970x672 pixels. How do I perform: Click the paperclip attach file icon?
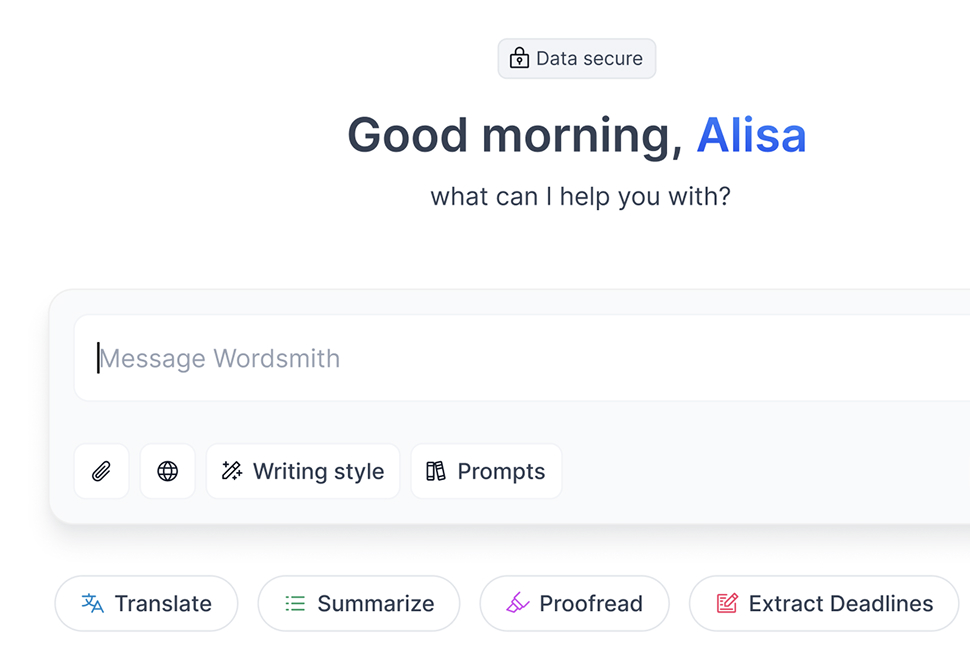(101, 471)
